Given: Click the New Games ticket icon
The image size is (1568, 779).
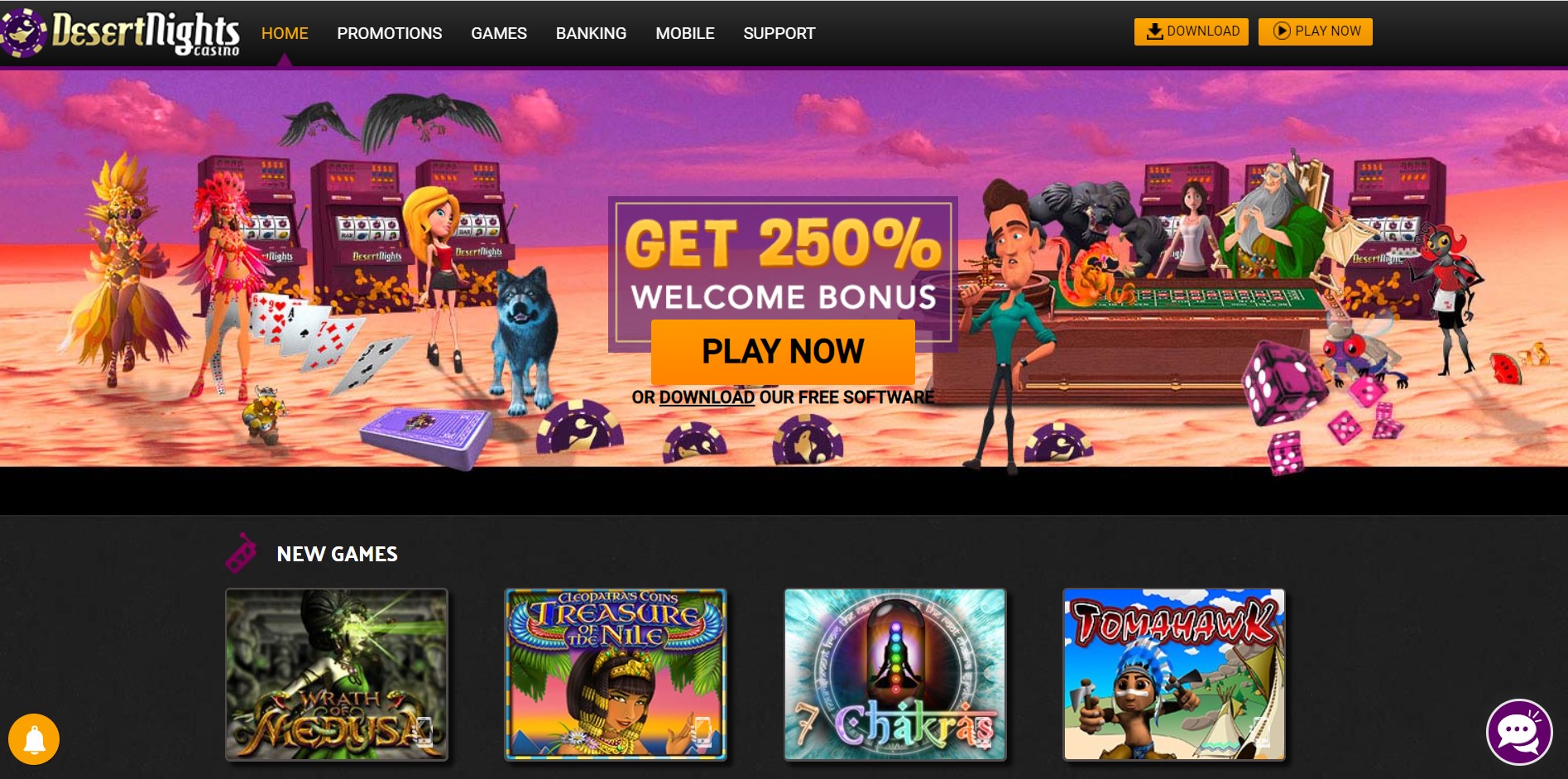Looking at the screenshot, I should [x=241, y=553].
